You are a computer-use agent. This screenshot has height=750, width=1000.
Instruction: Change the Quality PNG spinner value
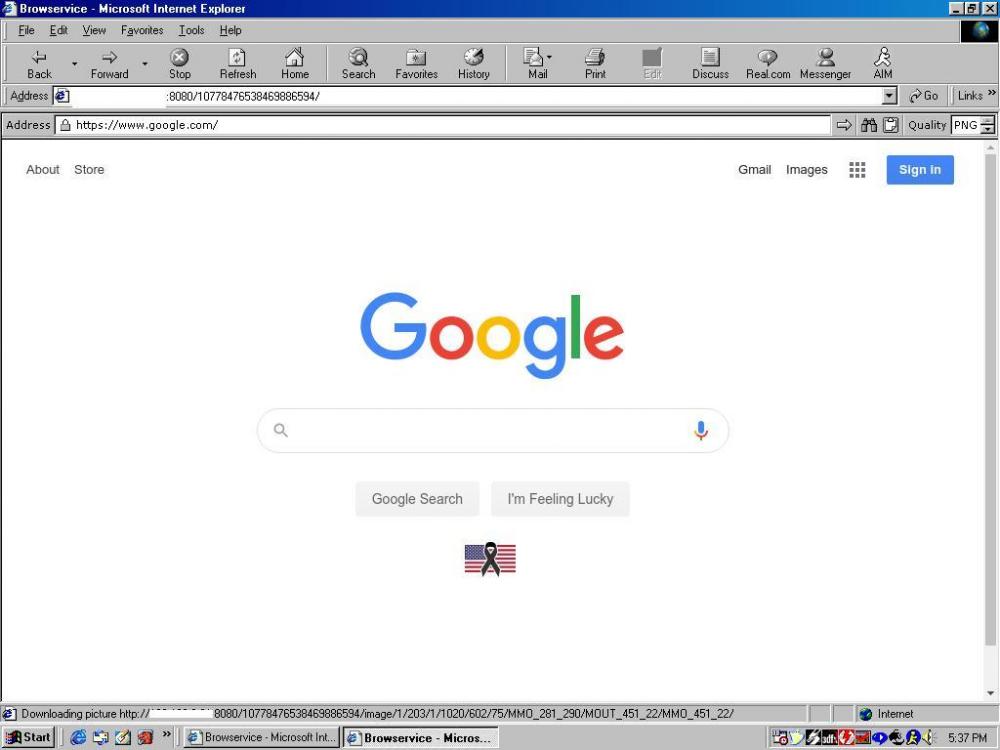(988, 125)
